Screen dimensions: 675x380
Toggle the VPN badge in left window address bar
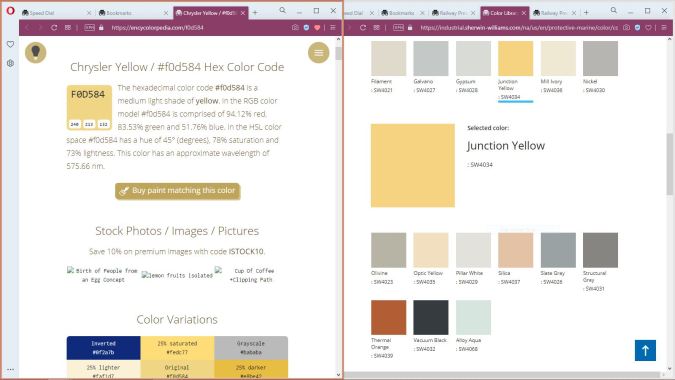(x=89, y=28)
